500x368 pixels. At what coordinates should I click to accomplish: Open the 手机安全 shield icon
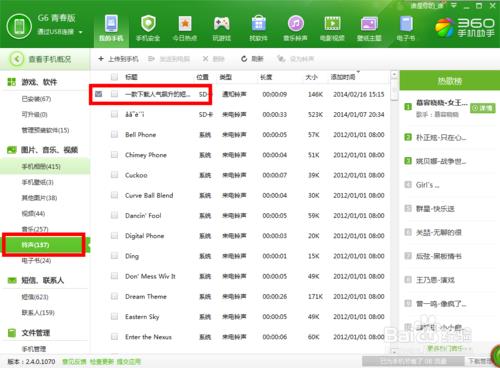tap(148, 24)
